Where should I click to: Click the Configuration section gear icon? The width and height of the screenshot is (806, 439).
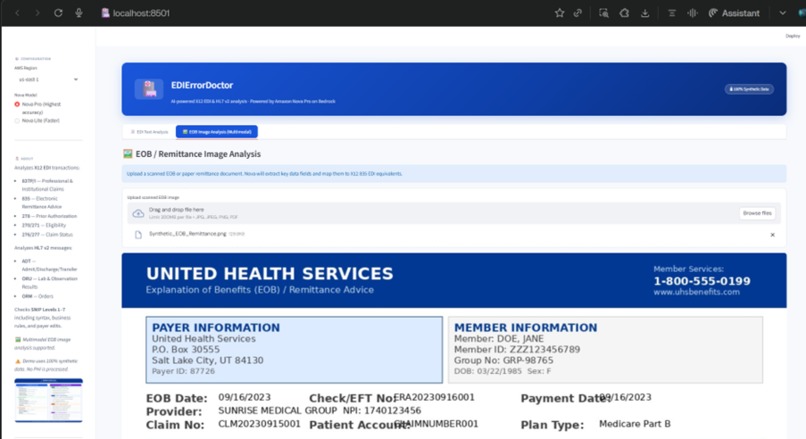[16, 59]
